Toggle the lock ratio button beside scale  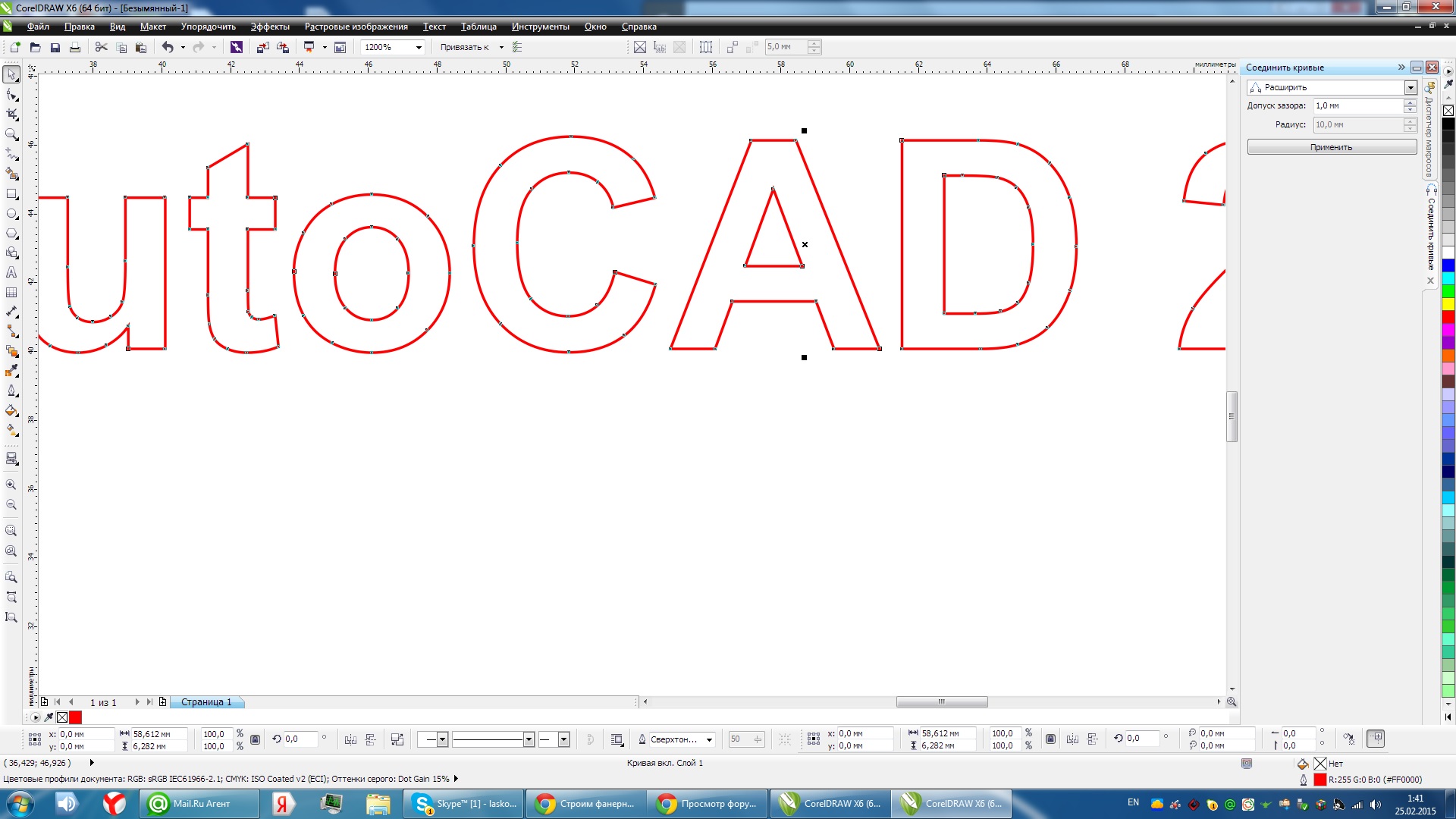pyautogui.click(x=255, y=739)
